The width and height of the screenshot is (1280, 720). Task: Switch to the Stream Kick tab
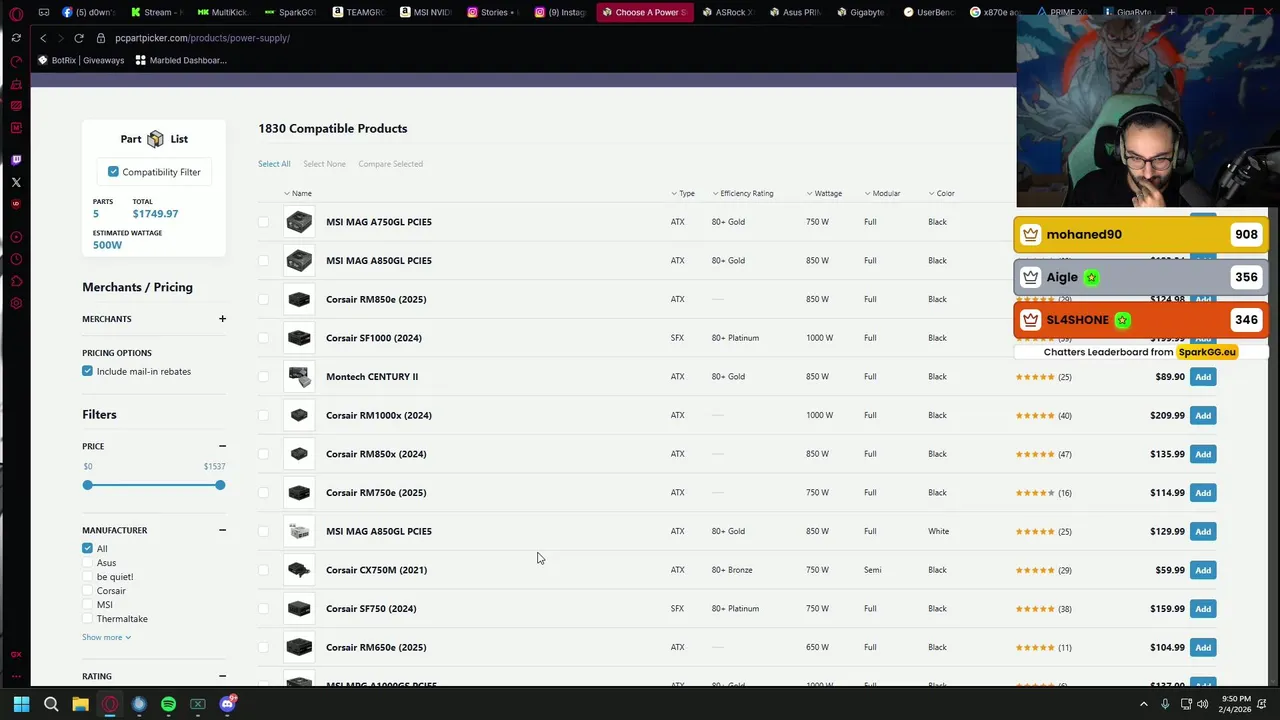click(155, 12)
